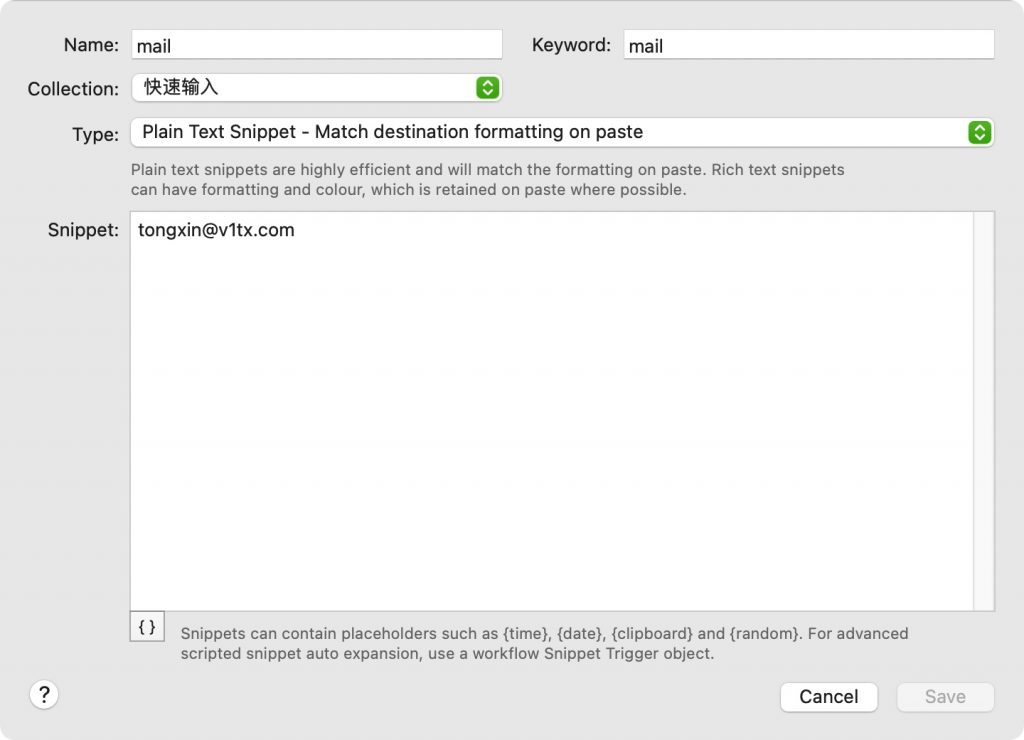Click the 'Type:' label

(x=95, y=135)
